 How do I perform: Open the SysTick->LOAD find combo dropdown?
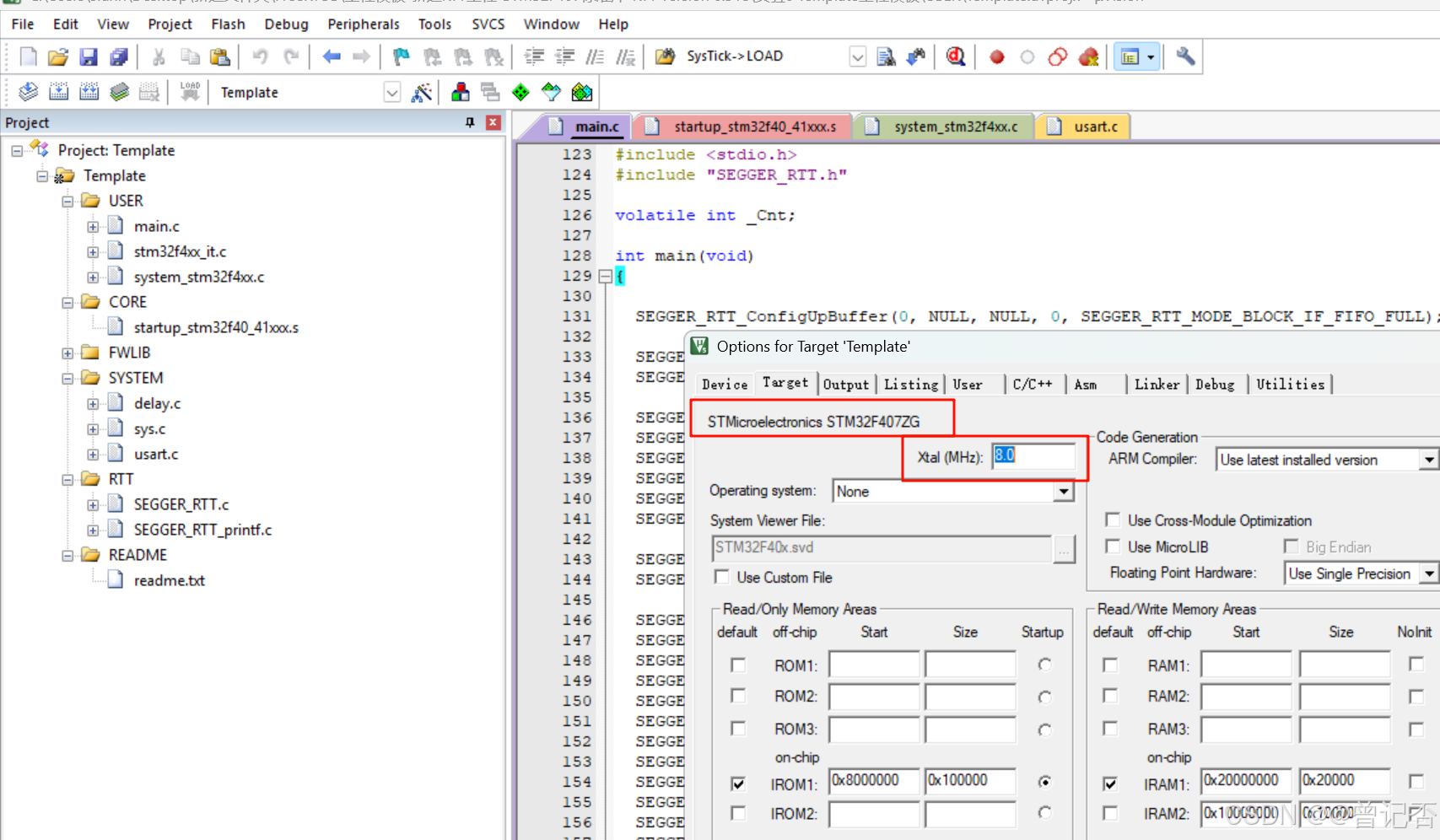click(x=857, y=57)
